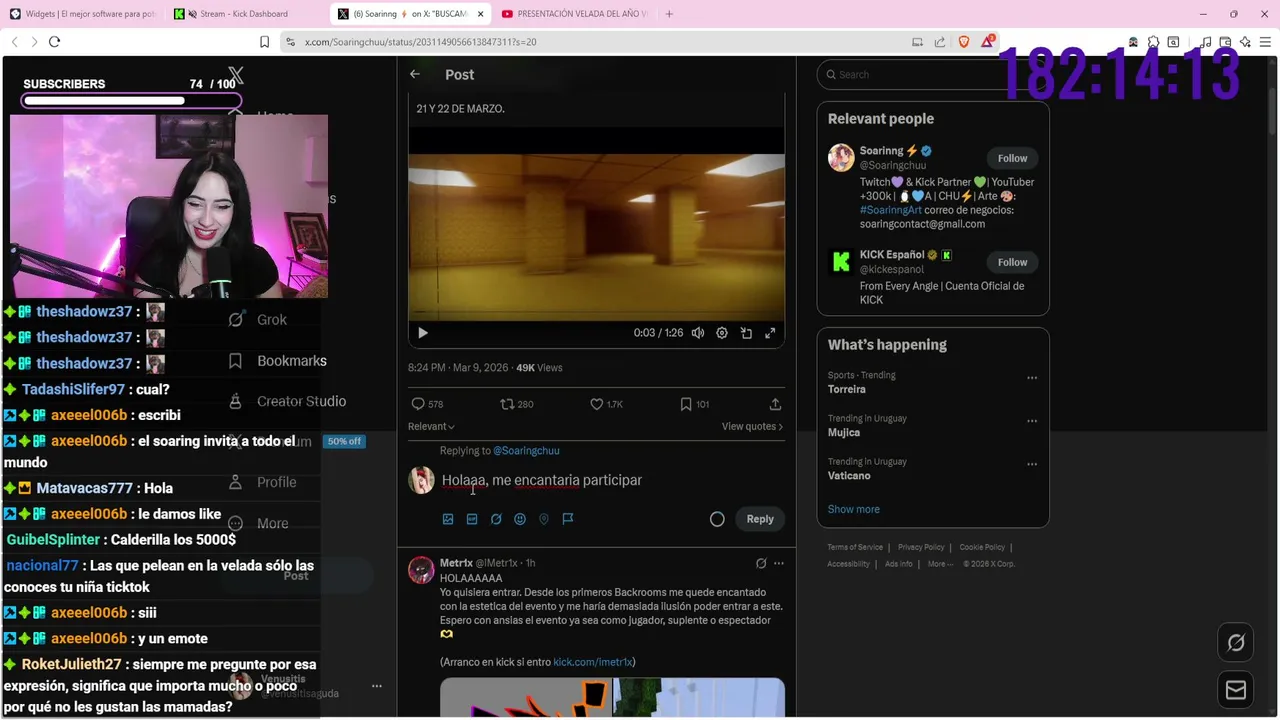Open the emoji picker in the reply
The image size is (1280, 720).
(520, 519)
